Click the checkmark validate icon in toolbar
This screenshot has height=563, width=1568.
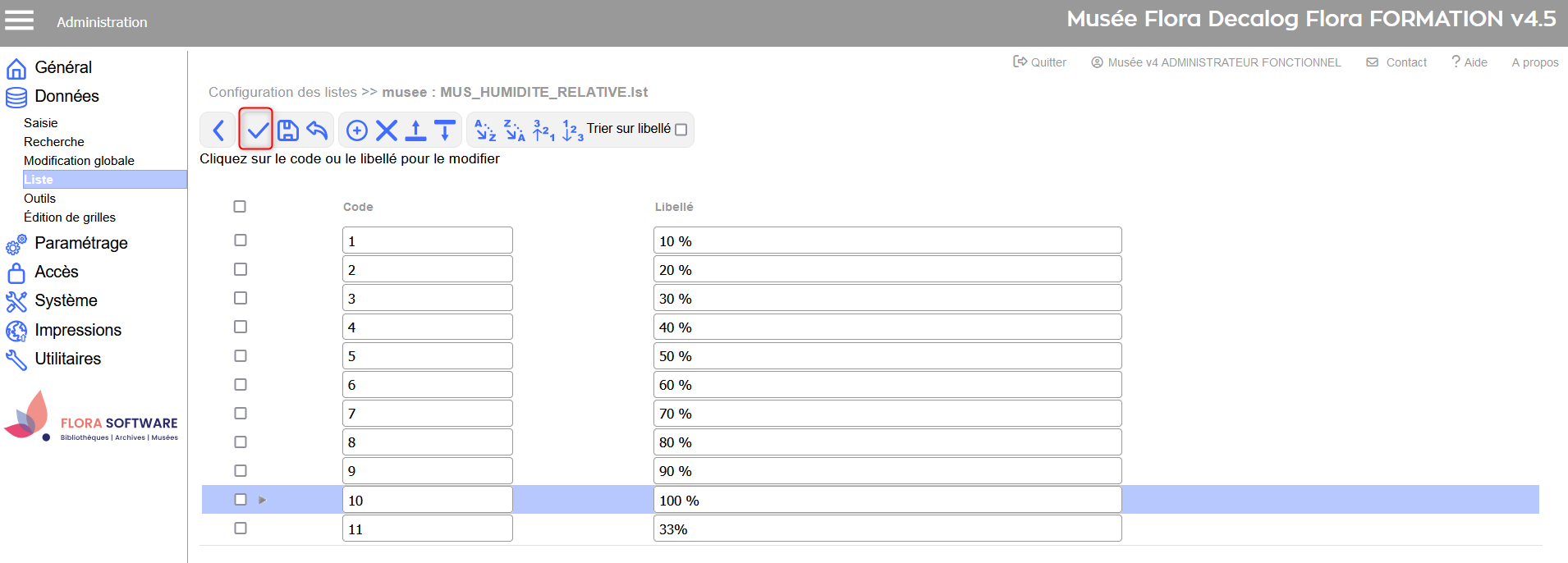click(257, 130)
